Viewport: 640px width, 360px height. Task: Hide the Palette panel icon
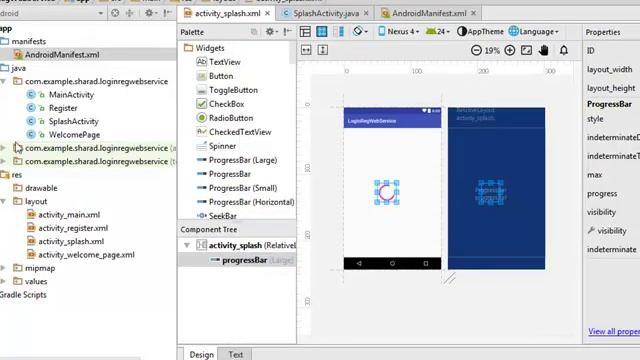[287, 32]
